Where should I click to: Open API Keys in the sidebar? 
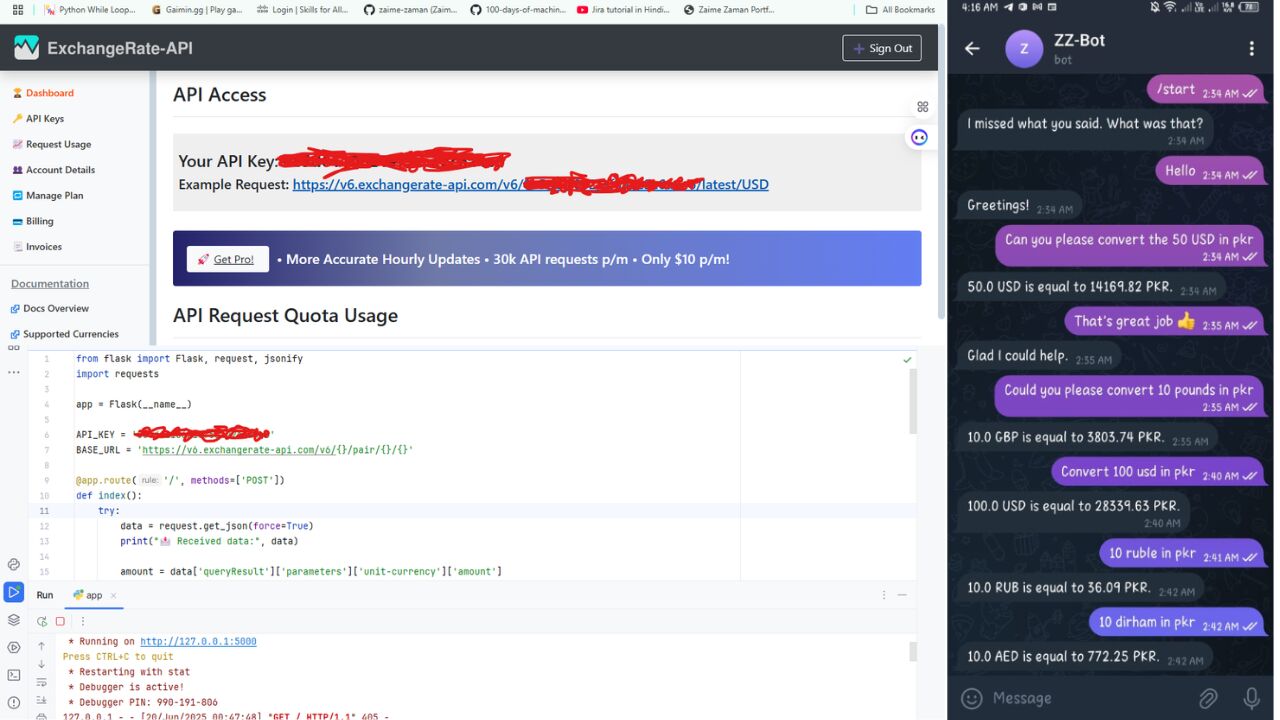click(38, 119)
